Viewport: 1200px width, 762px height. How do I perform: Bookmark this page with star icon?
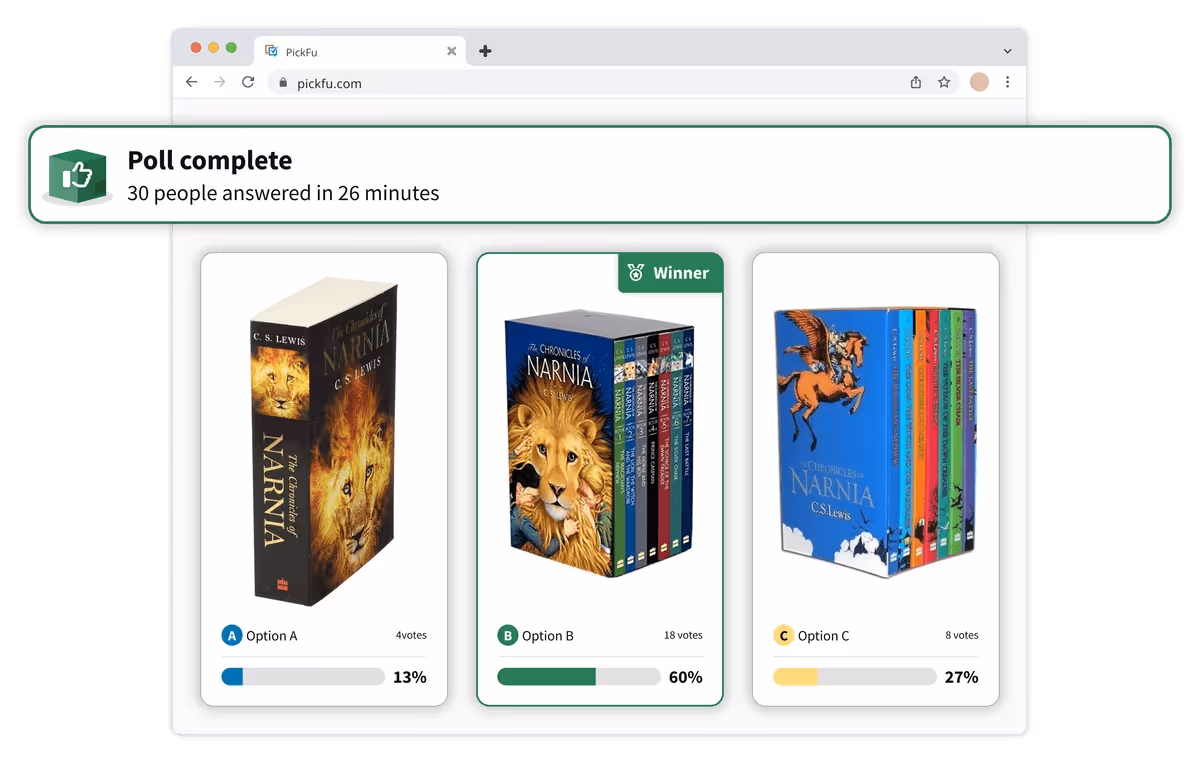click(944, 83)
